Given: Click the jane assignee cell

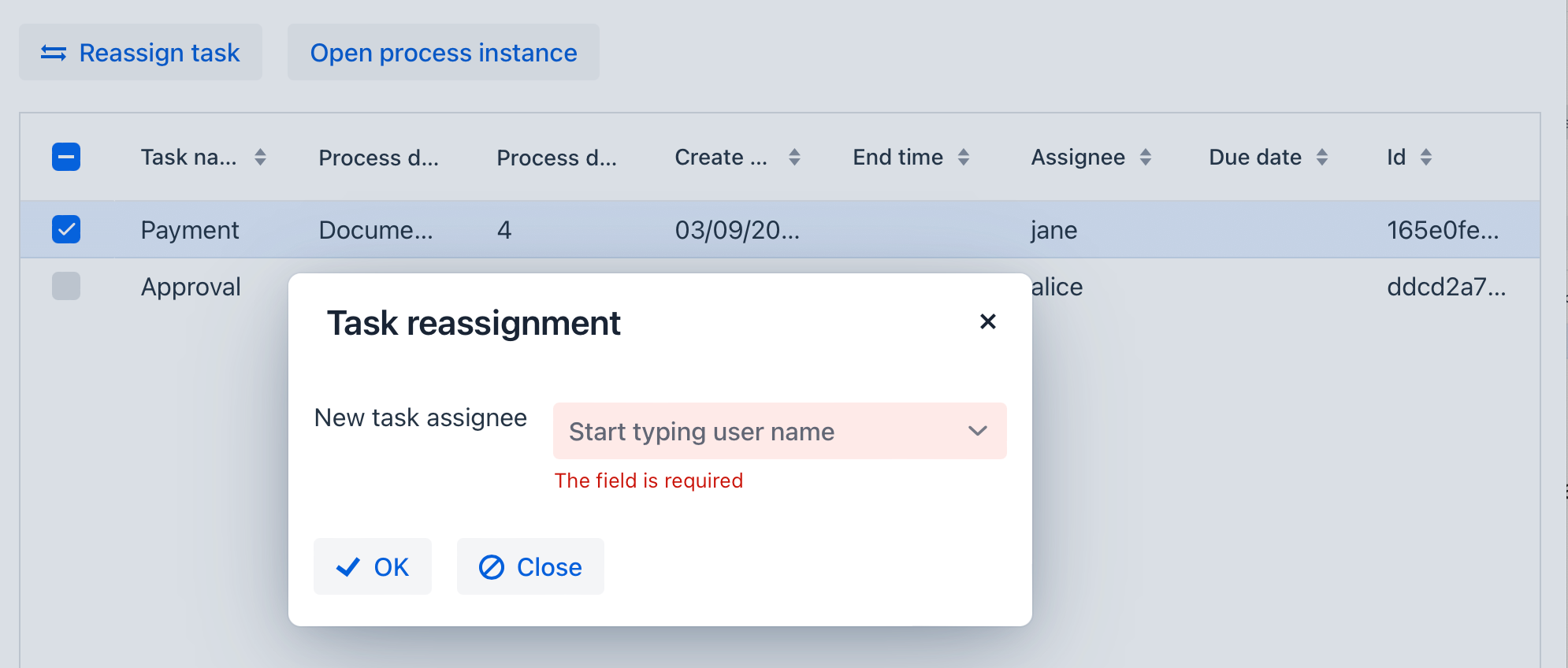Looking at the screenshot, I should [x=1053, y=230].
